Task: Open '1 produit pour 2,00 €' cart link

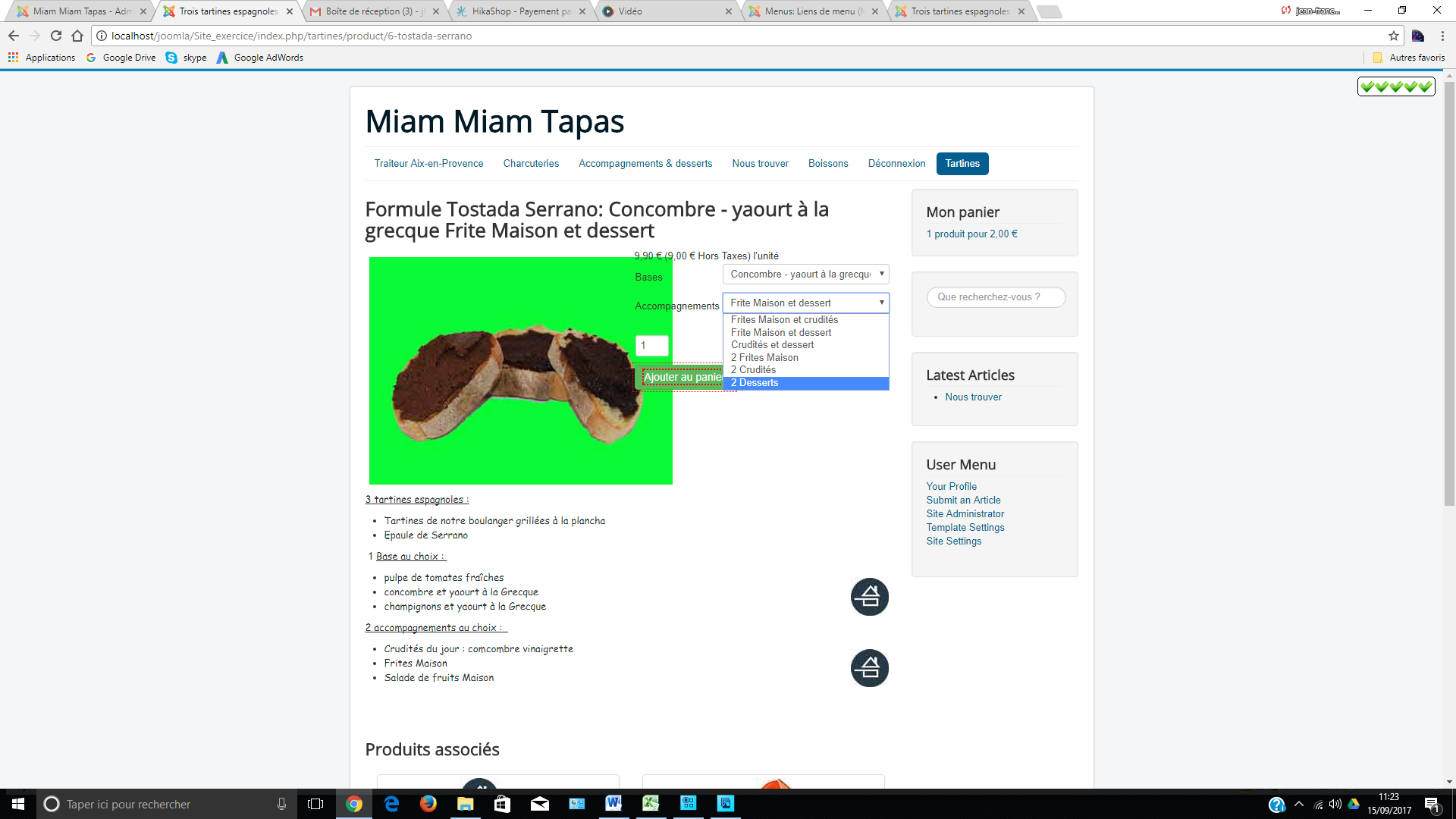Action: coord(971,234)
